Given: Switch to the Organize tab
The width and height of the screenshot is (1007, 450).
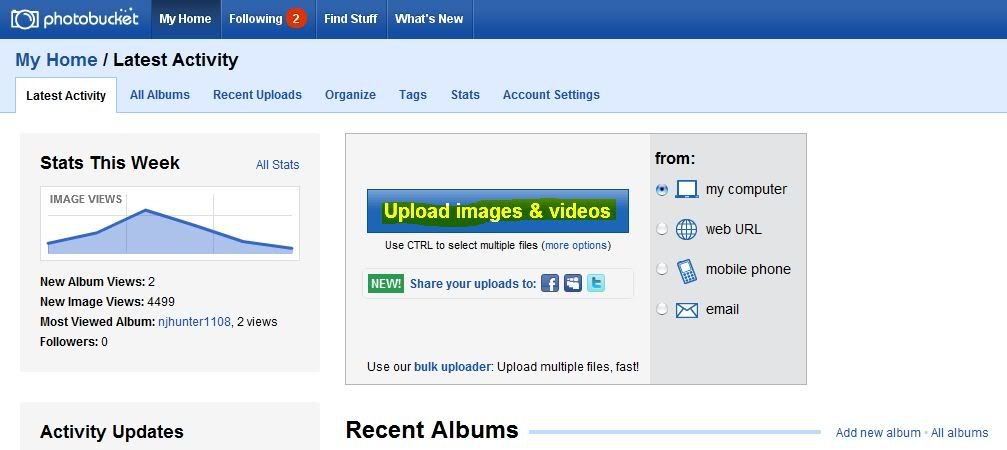Looking at the screenshot, I should coord(350,94).
